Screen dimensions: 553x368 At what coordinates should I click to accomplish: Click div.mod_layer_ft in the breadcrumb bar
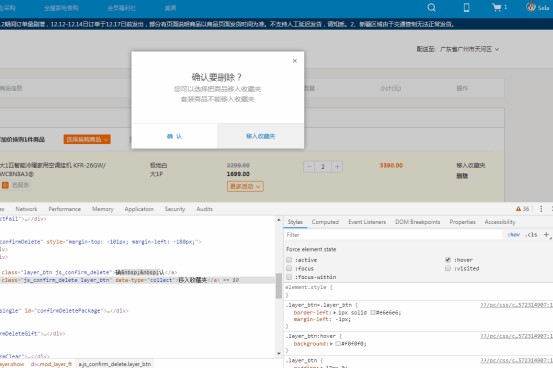point(51,364)
